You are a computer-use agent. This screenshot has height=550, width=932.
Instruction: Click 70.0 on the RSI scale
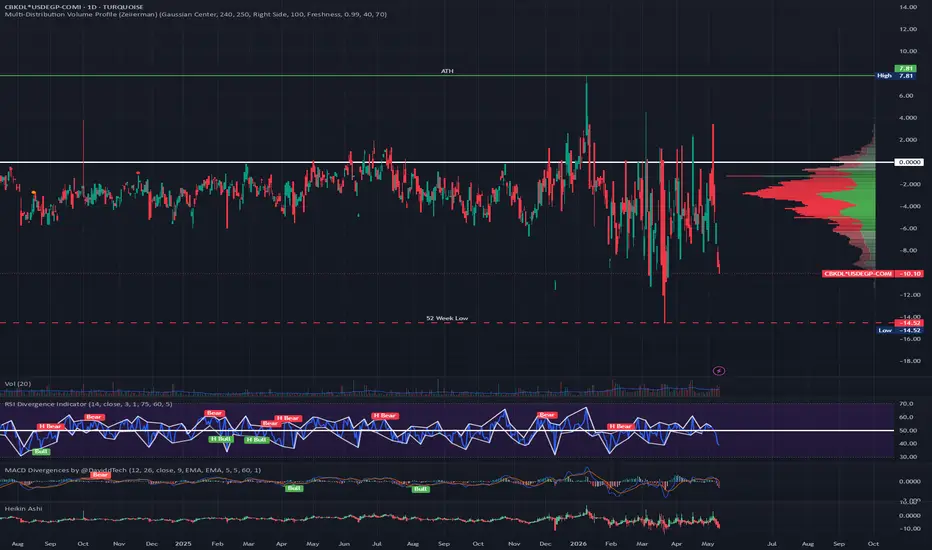906,404
